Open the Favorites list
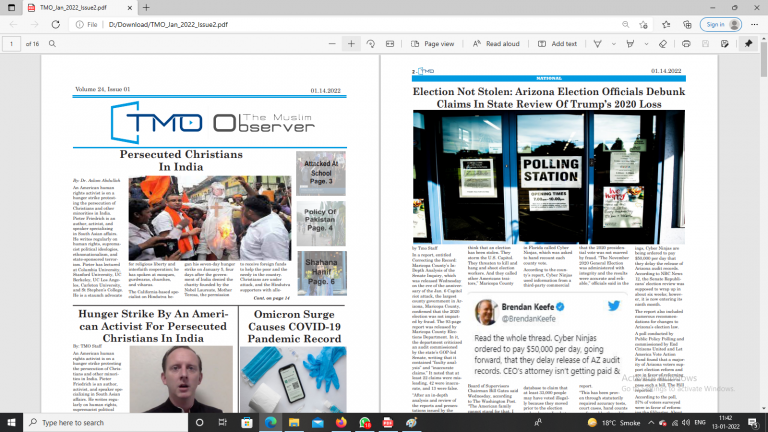 pos(666,24)
